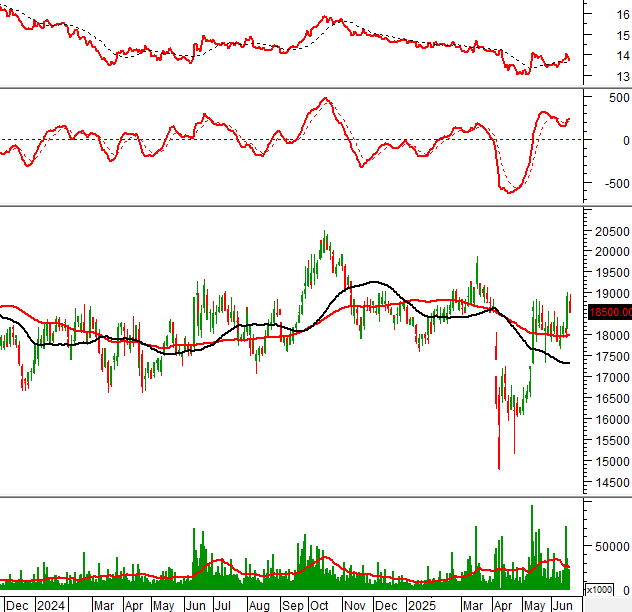Click the 13 label on top indicator axis
Image resolution: width=632 pixels, height=612 pixels.
623,76
